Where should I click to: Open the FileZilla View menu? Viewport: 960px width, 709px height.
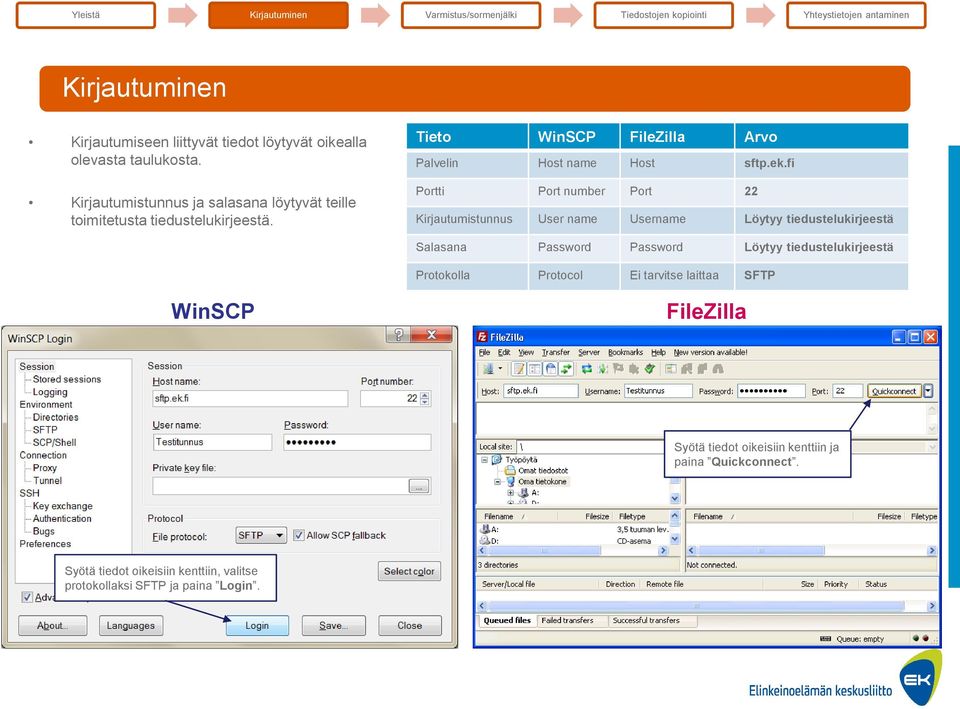(x=526, y=353)
